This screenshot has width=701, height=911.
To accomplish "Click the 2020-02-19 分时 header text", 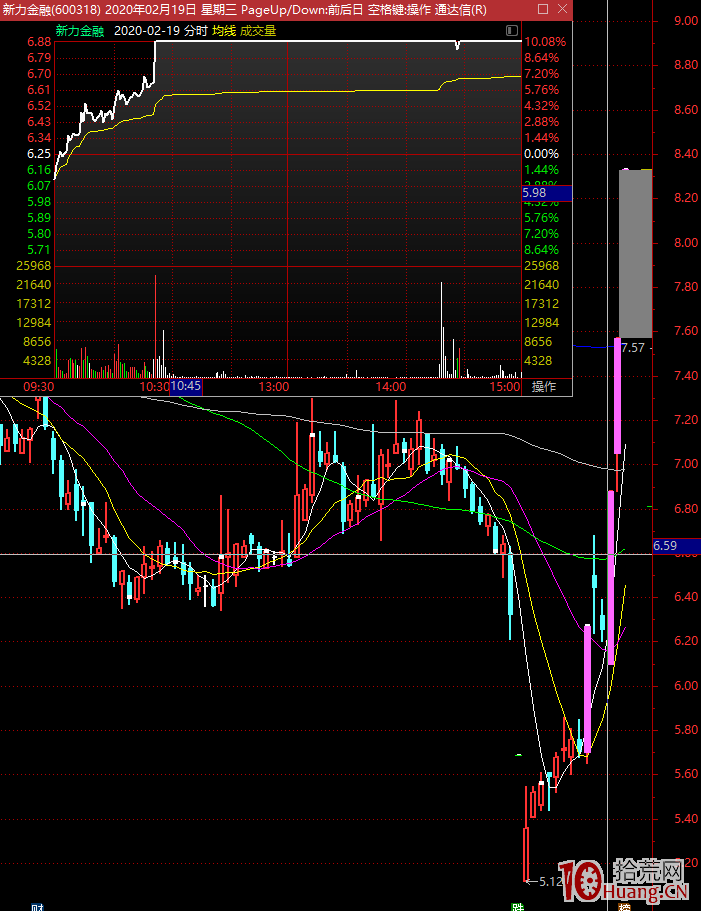I will 161,31.
